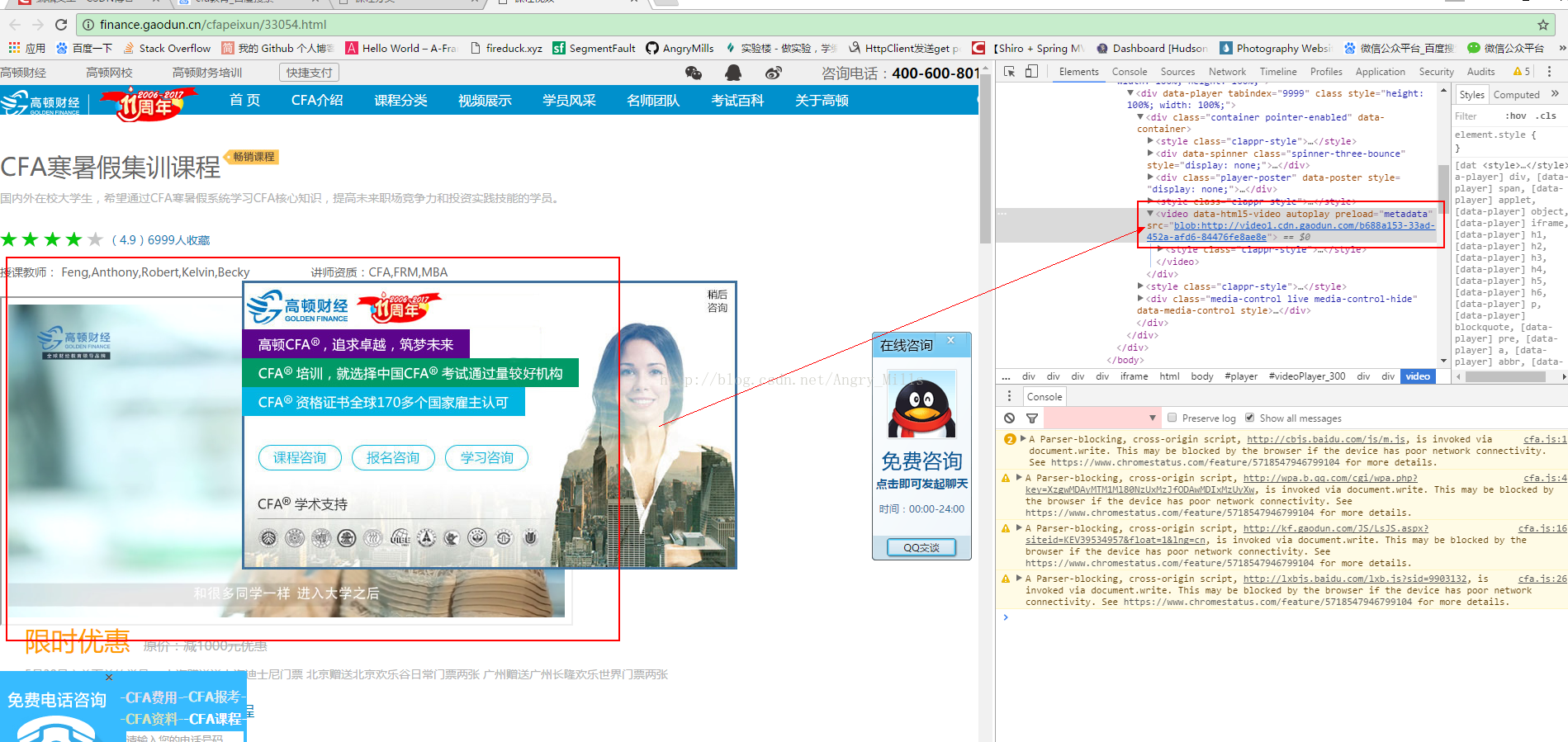This screenshot has width=1568, height=742.
Task: Switch to the Network tab
Action: [1227, 72]
